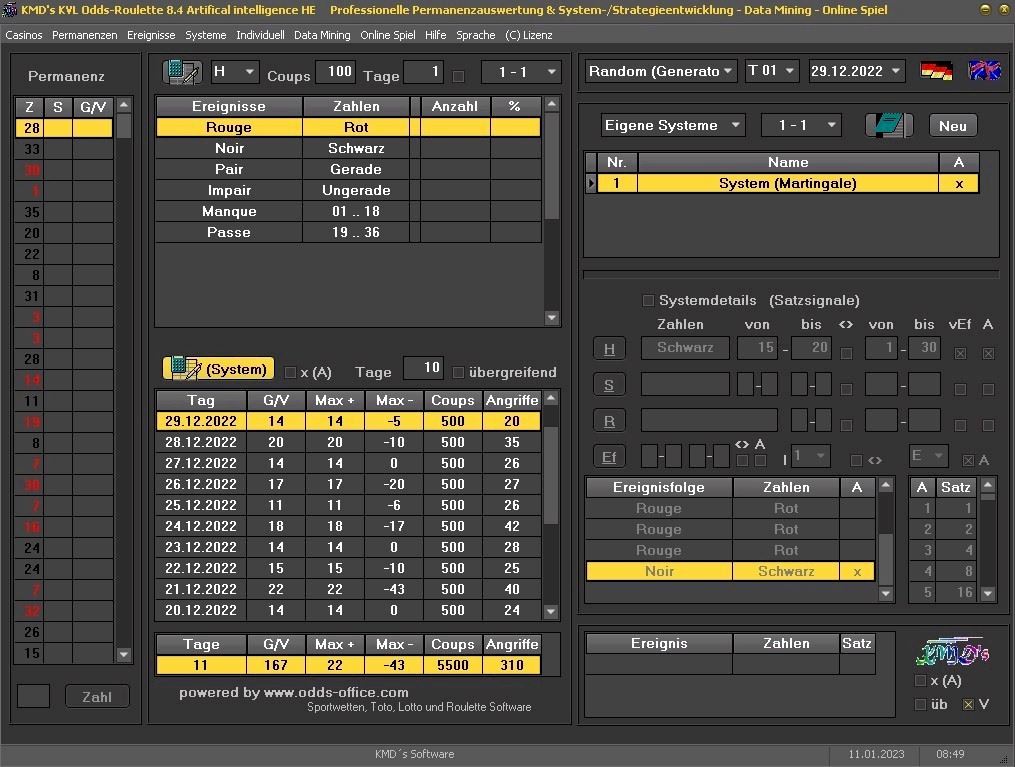Click the KMD's logo icon

(952, 652)
